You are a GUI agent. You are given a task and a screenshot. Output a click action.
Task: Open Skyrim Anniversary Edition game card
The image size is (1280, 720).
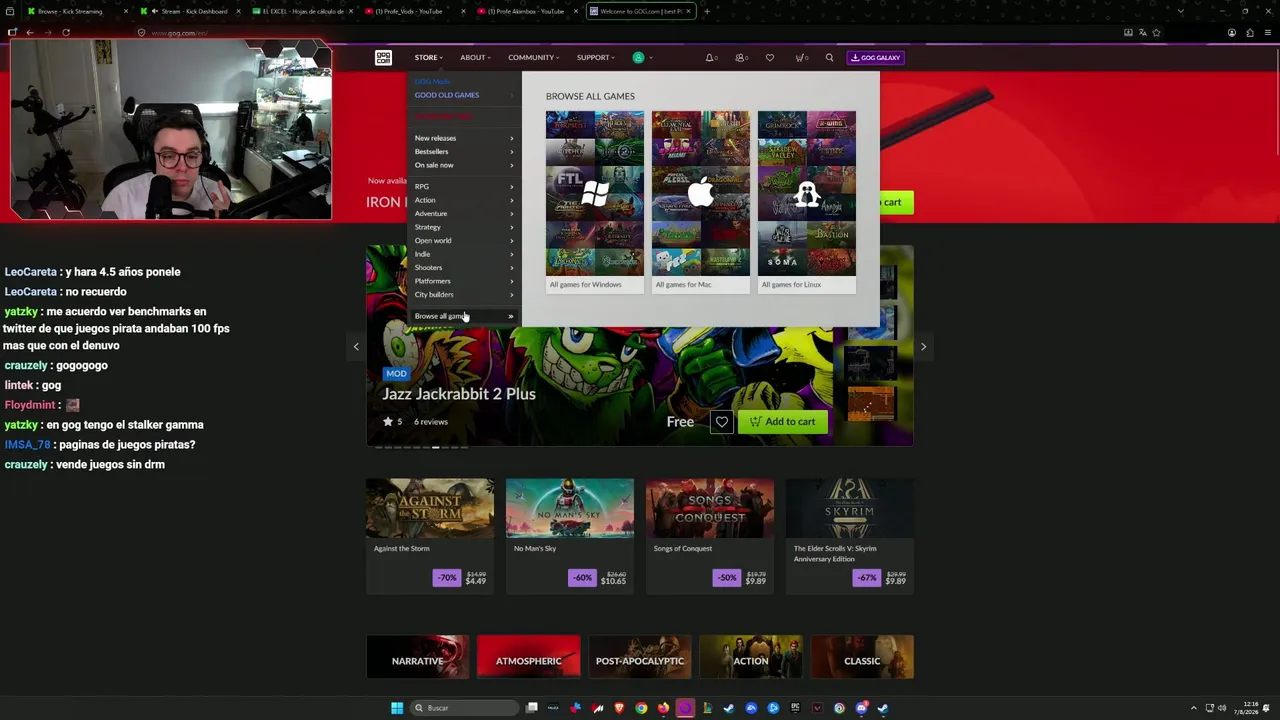point(850,536)
